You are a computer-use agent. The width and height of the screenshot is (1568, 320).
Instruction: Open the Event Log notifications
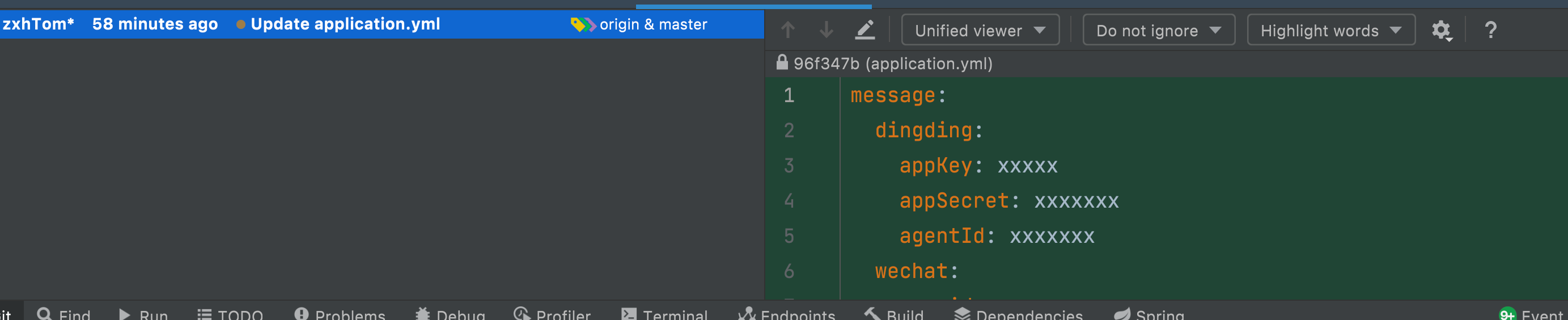(1533, 313)
